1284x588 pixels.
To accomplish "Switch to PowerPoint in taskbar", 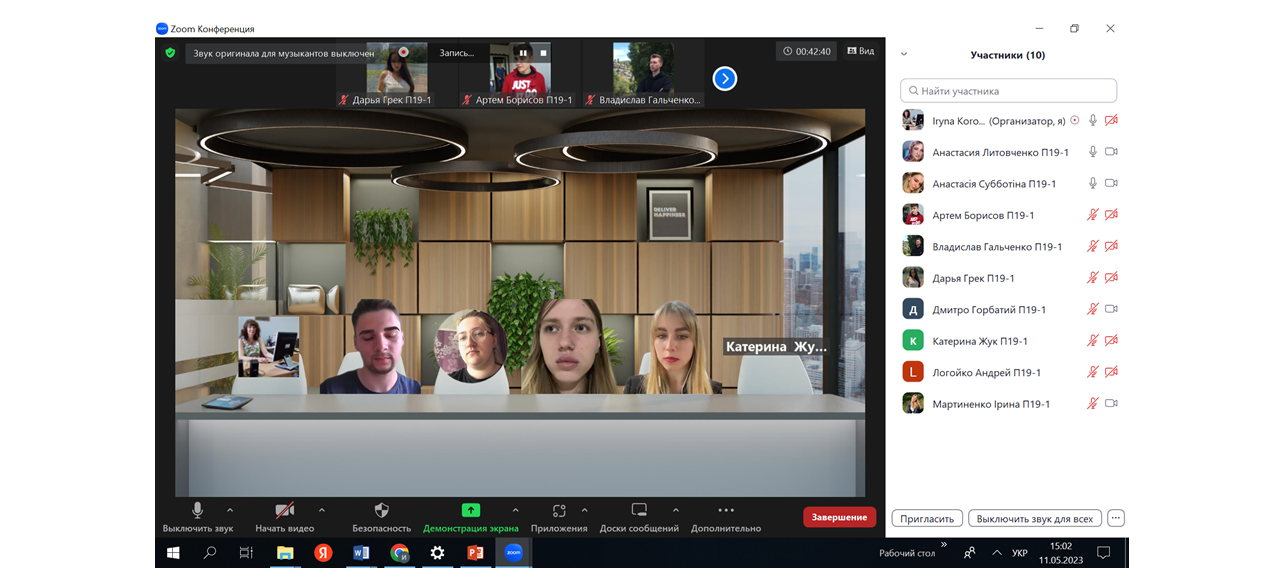I will tap(475, 552).
